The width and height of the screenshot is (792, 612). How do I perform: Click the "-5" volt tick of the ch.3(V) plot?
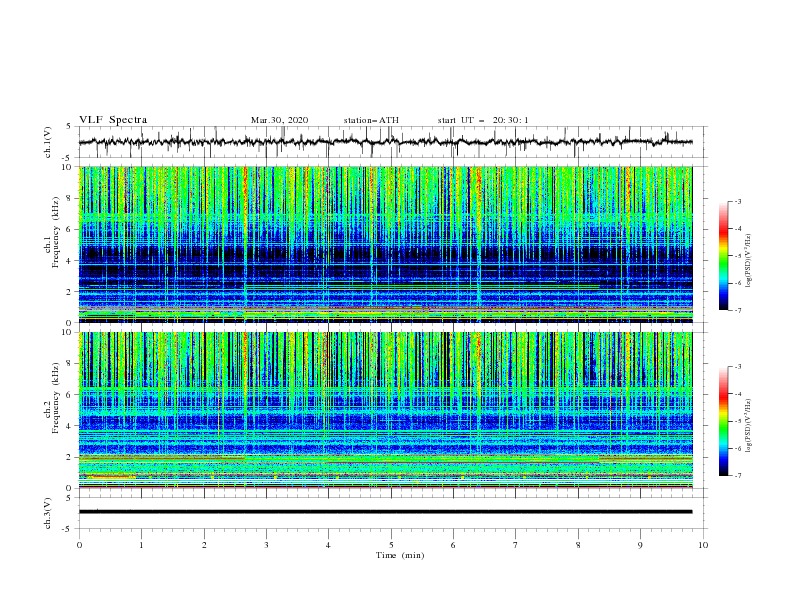coord(68,529)
